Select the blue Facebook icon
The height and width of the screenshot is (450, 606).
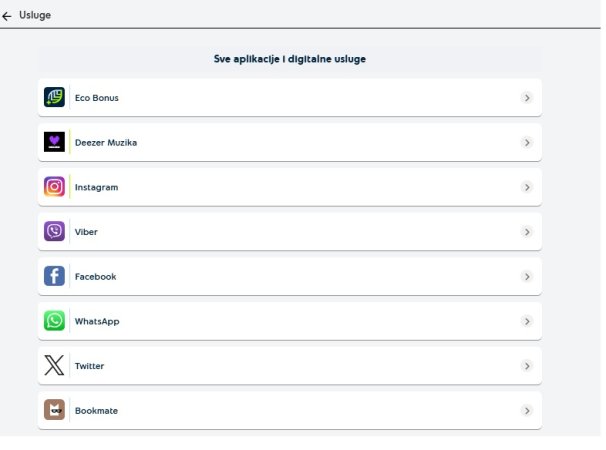(x=54, y=276)
